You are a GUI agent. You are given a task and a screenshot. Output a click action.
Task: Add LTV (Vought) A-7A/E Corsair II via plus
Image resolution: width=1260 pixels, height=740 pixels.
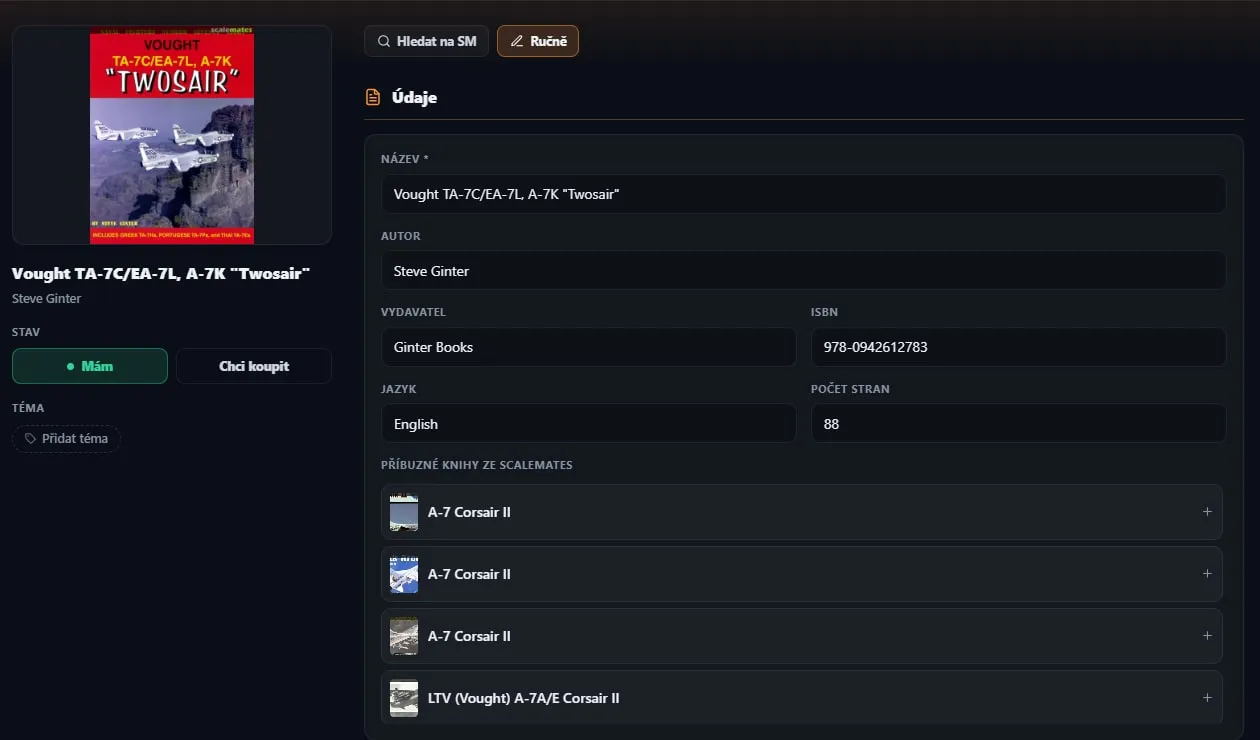click(1207, 698)
